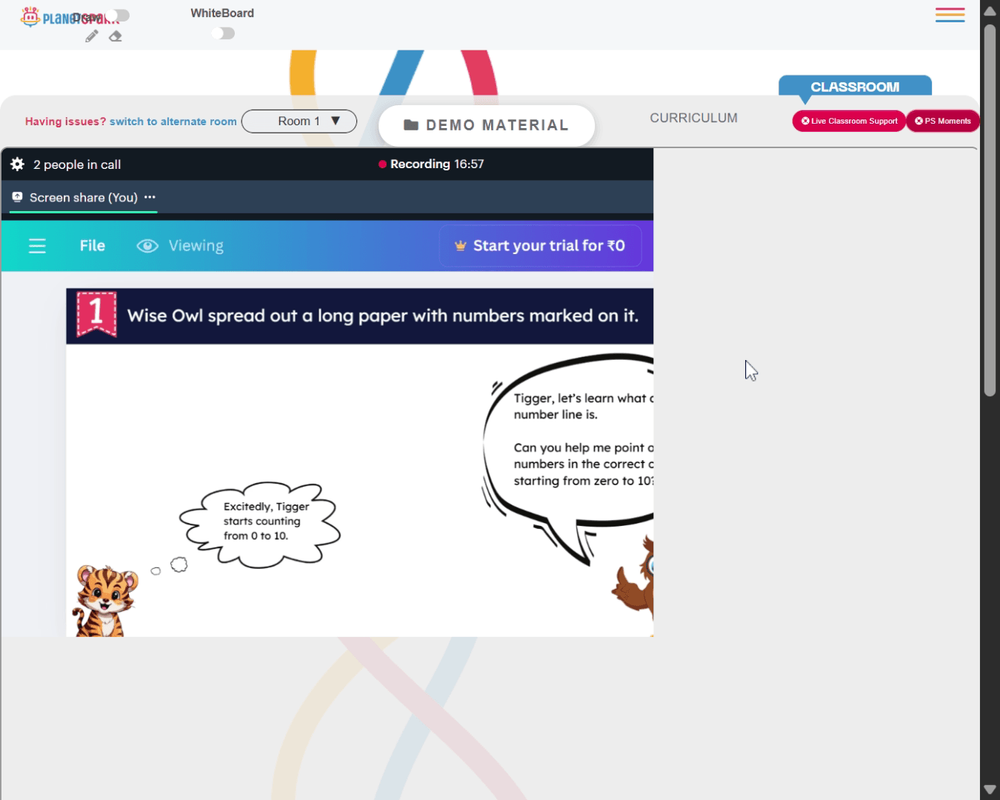Click the red recording indicator dot

tap(382, 165)
